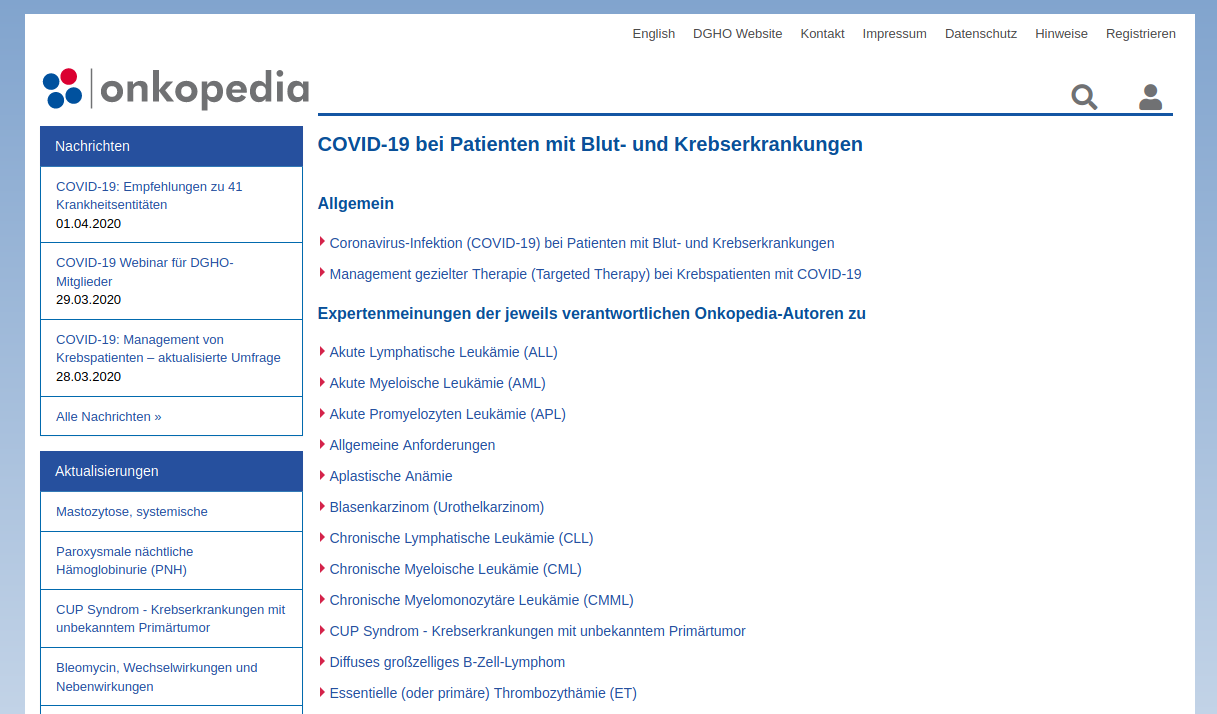Open Coronavirus-Infektion (COVID-19) bei Patienten link
This screenshot has width=1217, height=714.
point(582,243)
